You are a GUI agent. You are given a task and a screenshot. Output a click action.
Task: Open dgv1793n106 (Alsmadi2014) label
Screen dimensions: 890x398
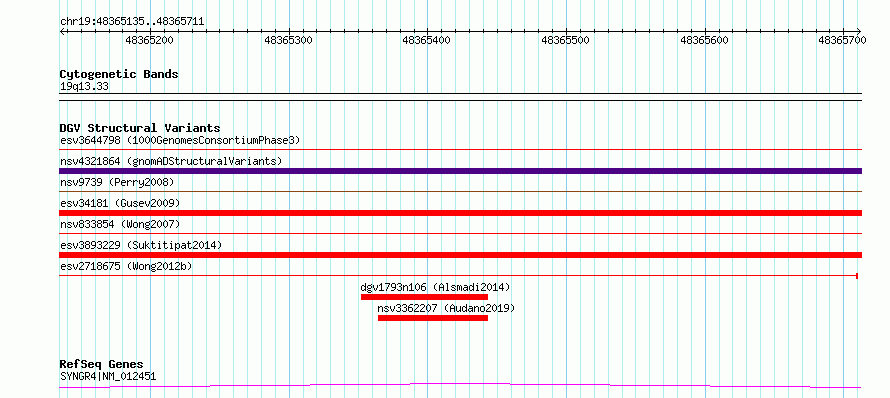(435, 287)
